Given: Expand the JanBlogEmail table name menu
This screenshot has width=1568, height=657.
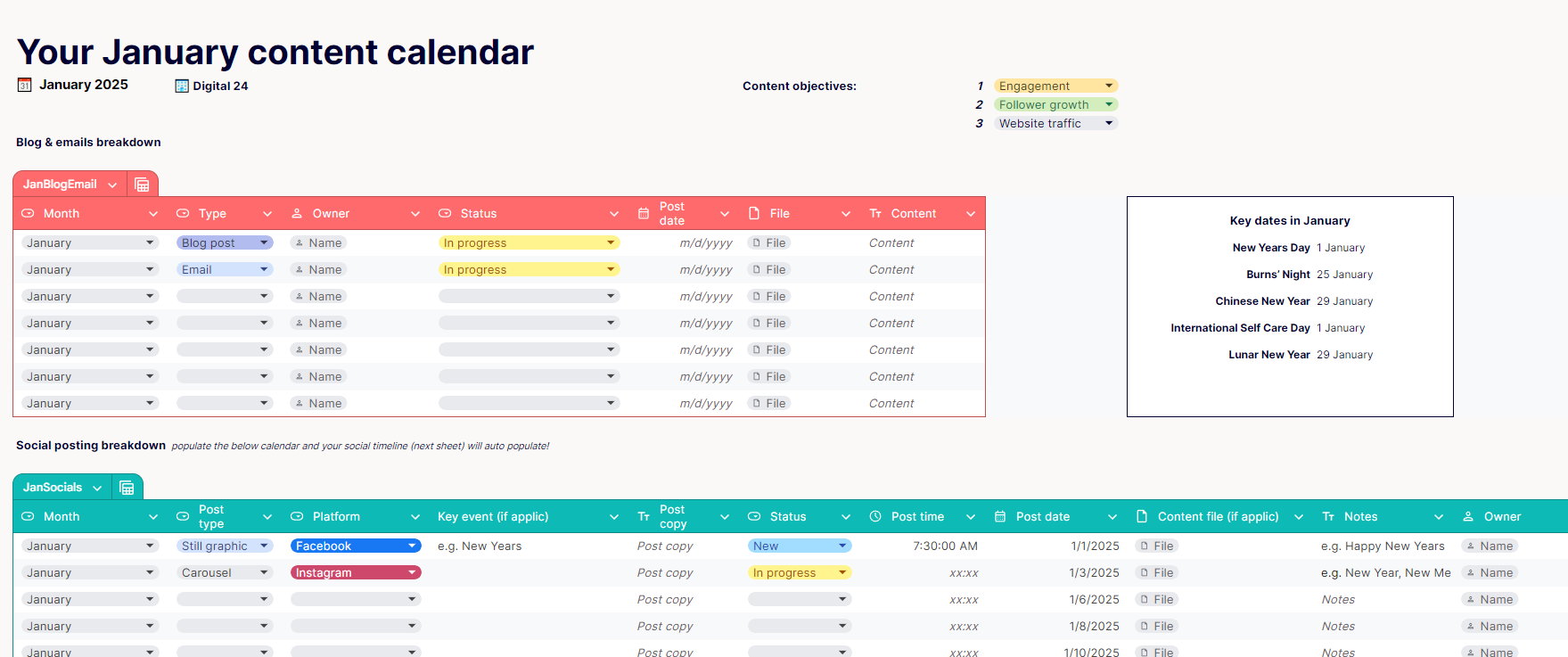Looking at the screenshot, I should point(112,185).
